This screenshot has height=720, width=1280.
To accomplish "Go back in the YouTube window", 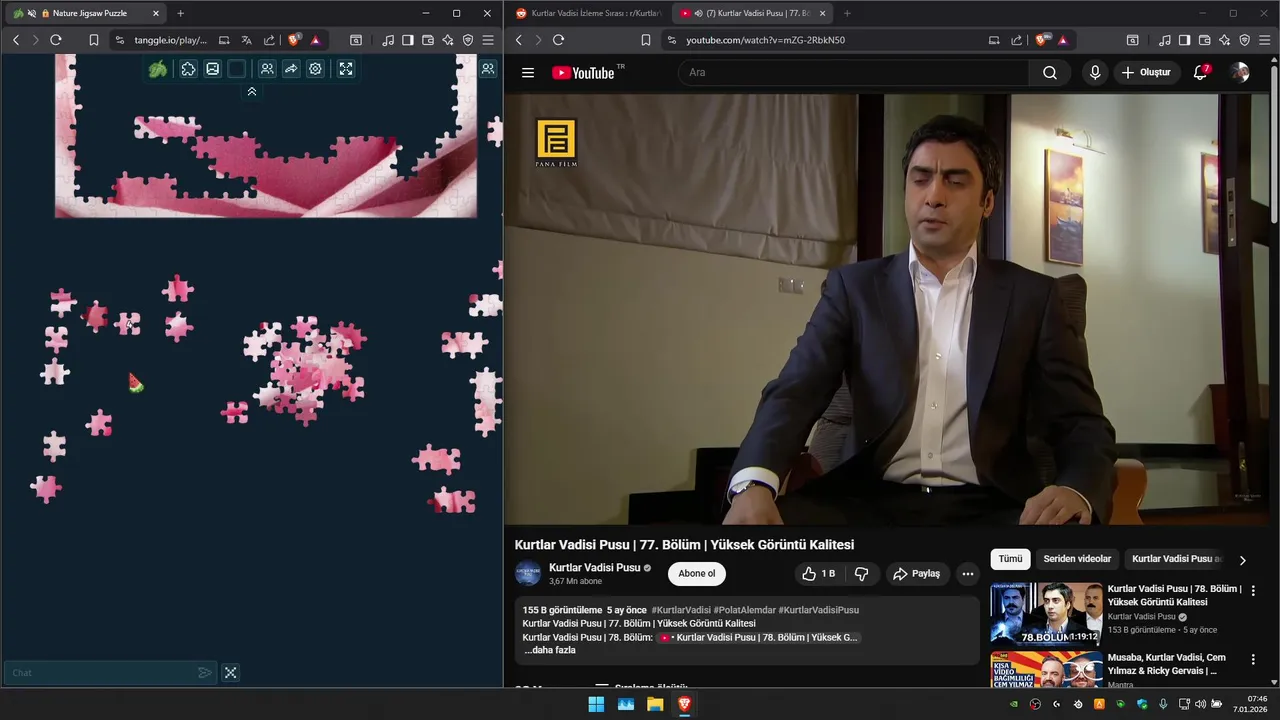I will [x=519, y=40].
